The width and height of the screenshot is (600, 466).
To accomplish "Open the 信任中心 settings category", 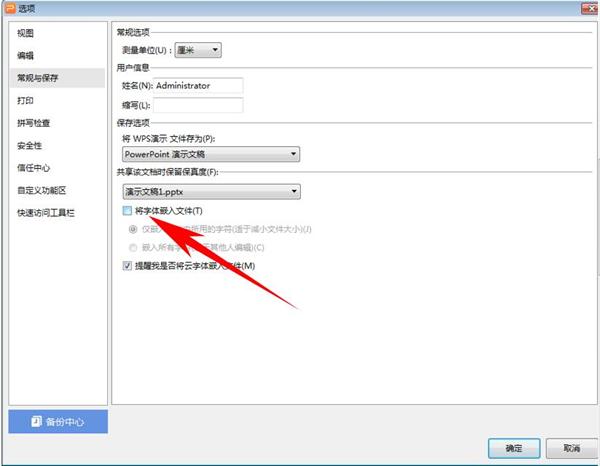I will click(x=34, y=168).
